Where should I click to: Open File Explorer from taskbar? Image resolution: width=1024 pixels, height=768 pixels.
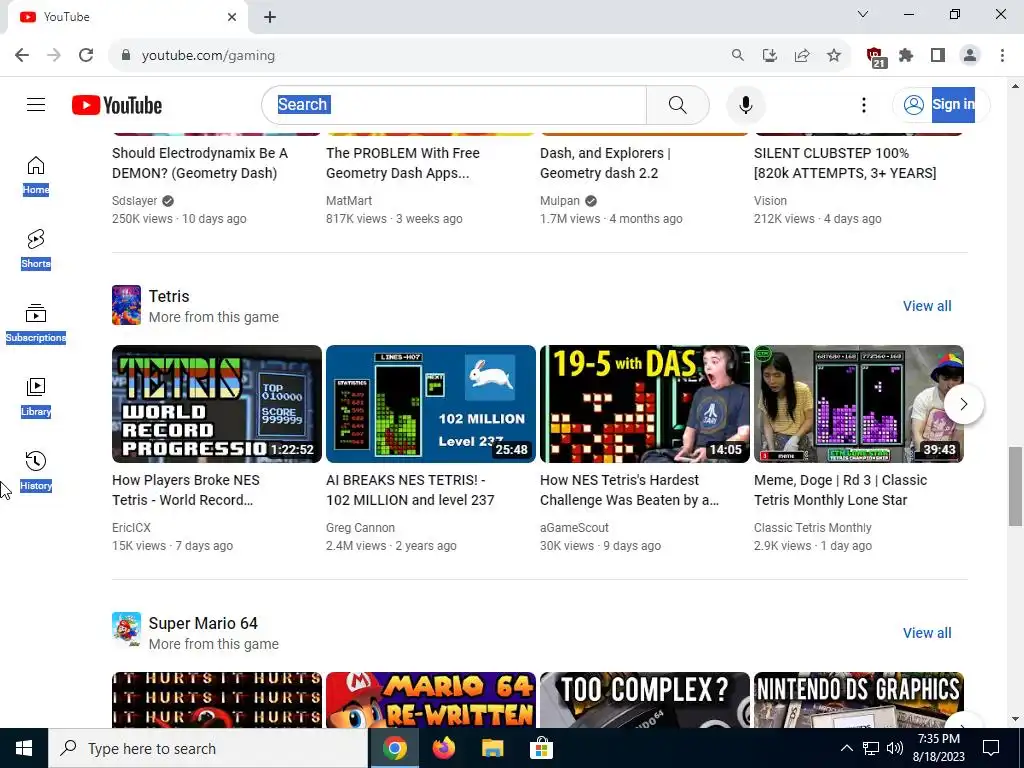[492, 748]
